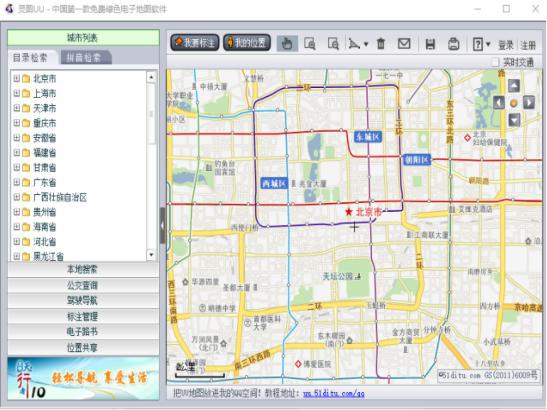This screenshot has height=410, width=547.
Task: Expand the 广东省 tree node
Action: (x=16, y=182)
